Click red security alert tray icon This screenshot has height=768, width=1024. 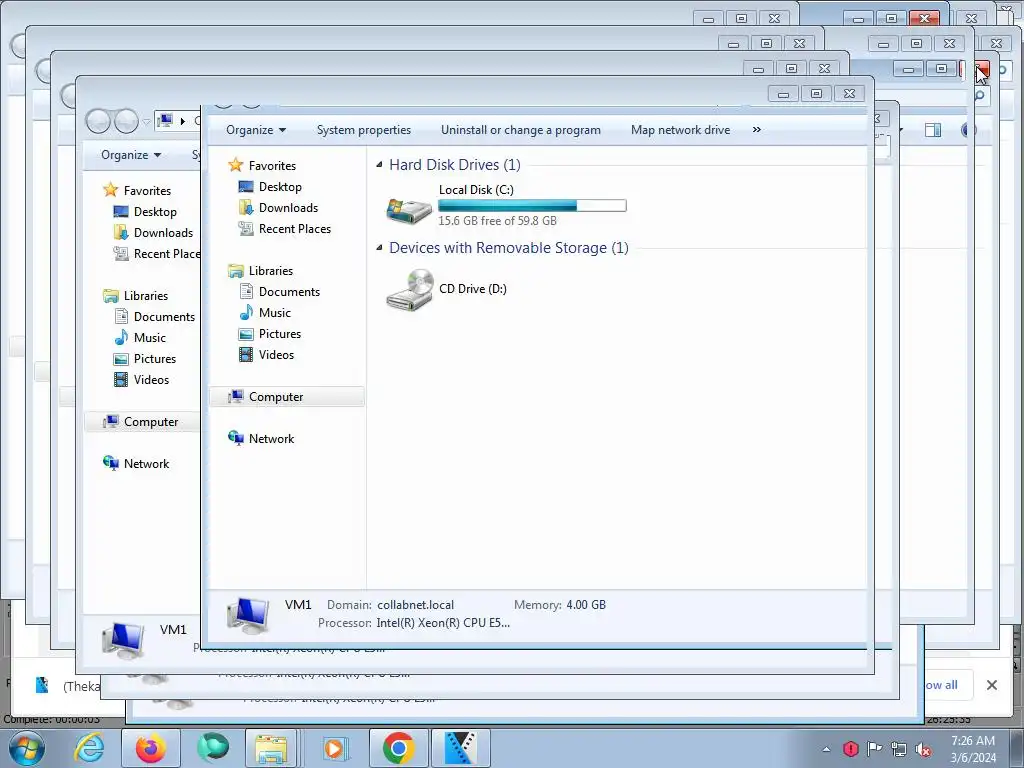tap(850, 749)
